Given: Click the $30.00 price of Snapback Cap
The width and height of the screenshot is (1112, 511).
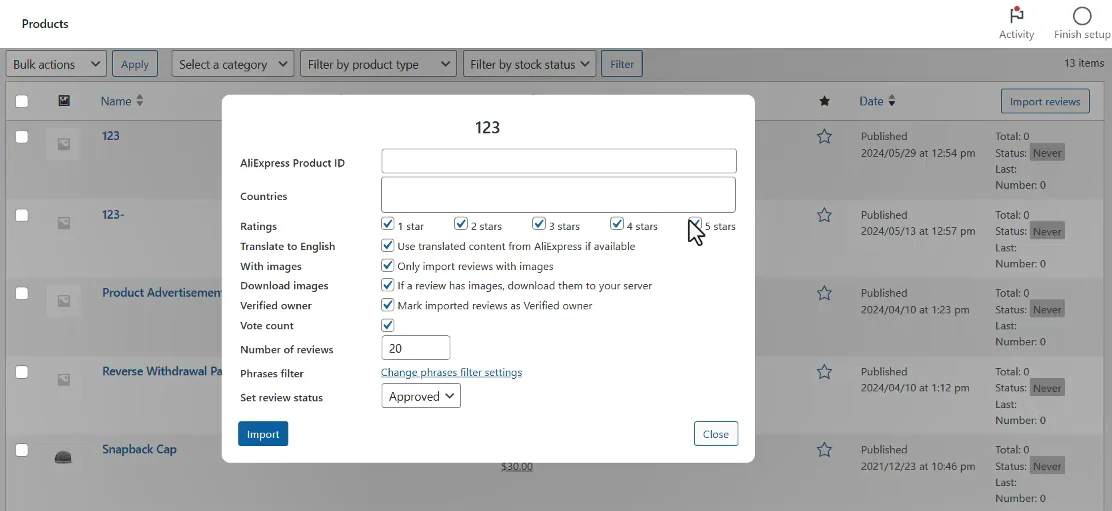Looking at the screenshot, I should [517, 466].
